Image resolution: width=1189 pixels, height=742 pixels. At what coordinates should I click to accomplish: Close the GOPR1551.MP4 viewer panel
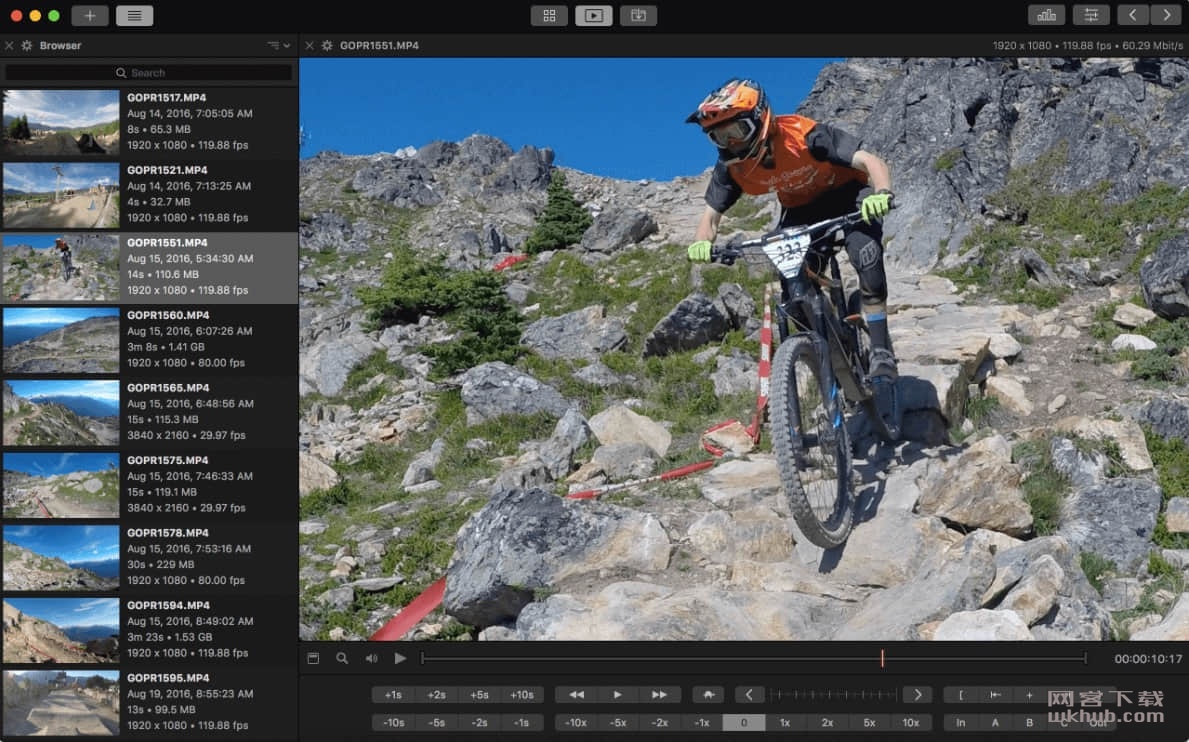(x=309, y=45)
